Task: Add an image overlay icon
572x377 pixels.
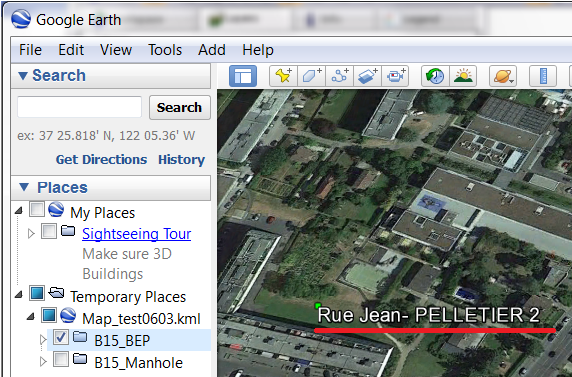Action: tap(367, 76)
